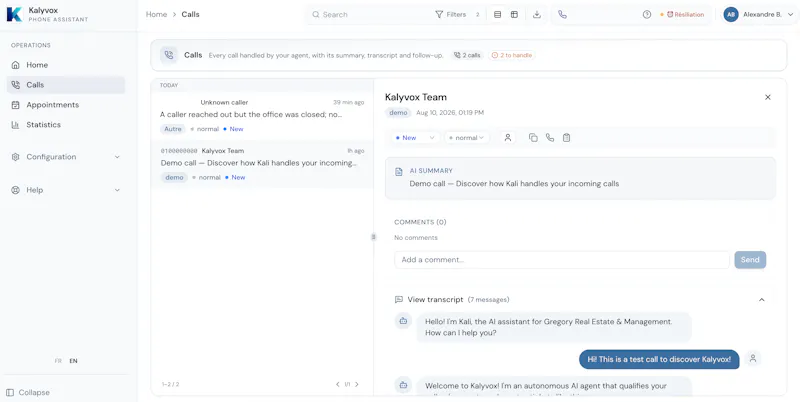Send the comment
800x402 pixels.
[750, 260]
